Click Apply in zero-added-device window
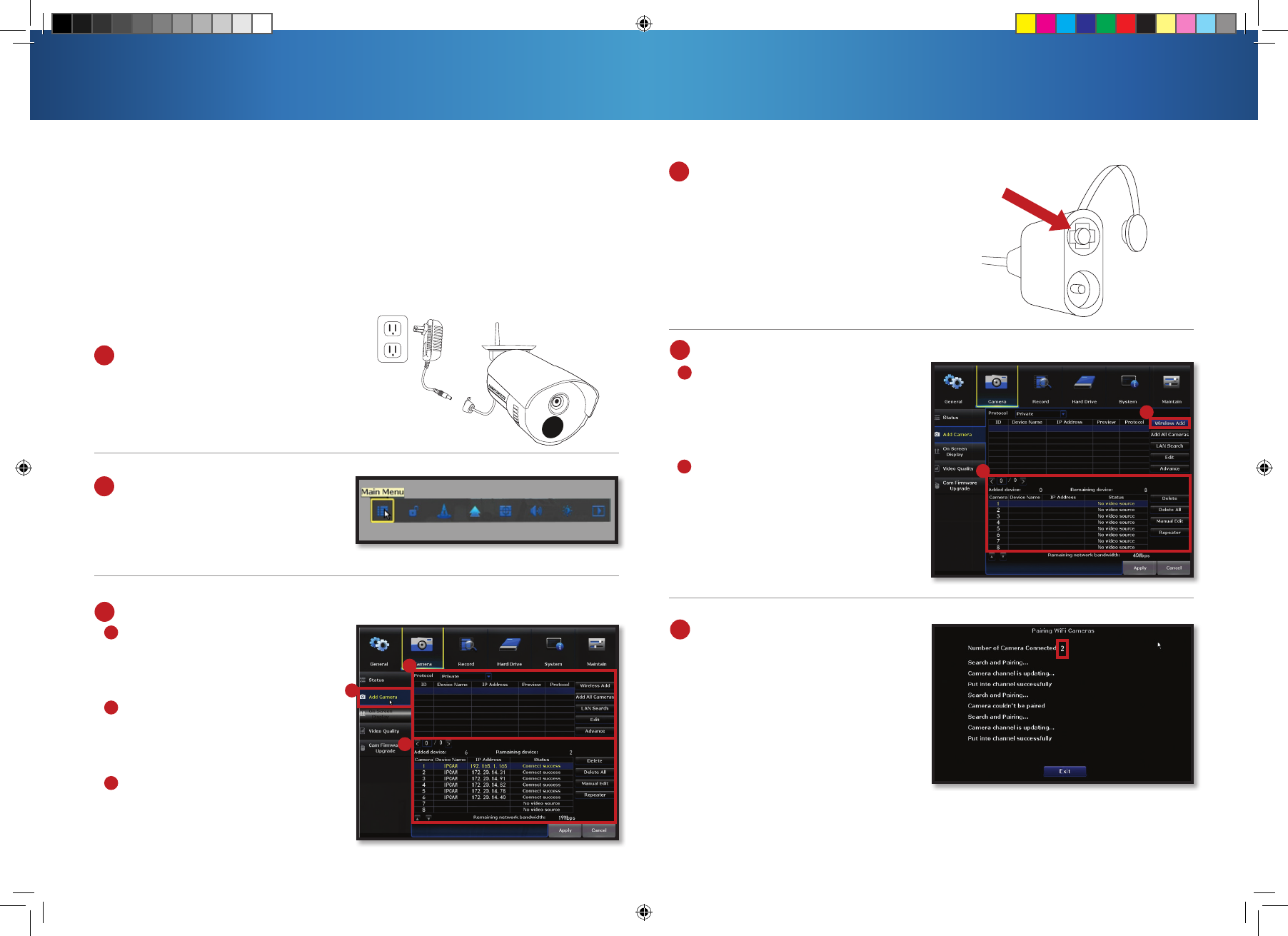This screenshot has height=936, width=1288. 1140,568
